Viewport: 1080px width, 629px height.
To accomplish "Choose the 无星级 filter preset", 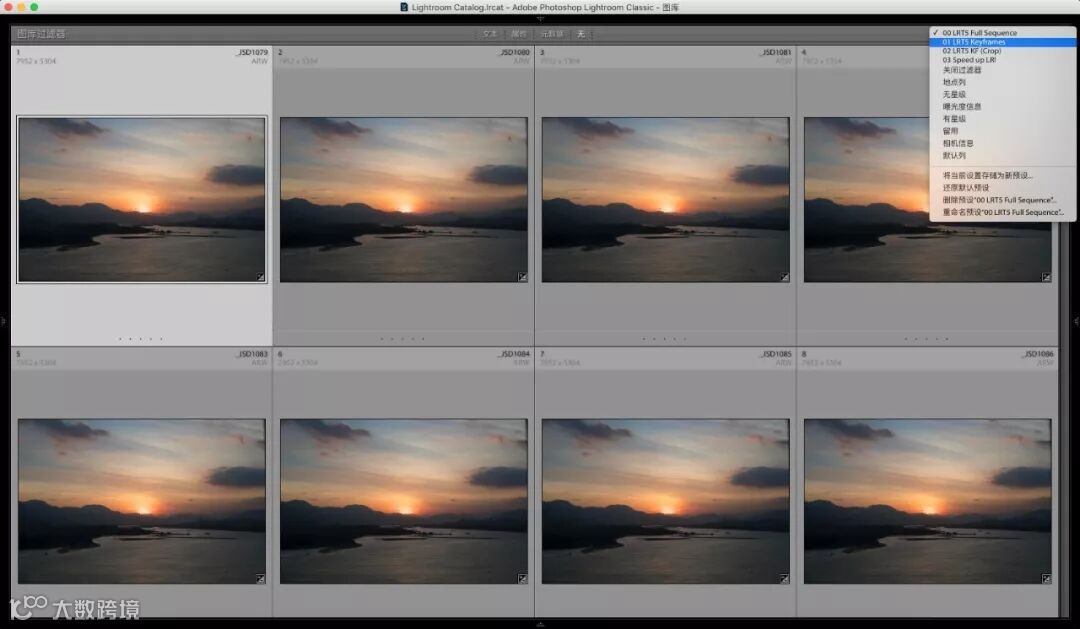I will (x=1003, y=94).
